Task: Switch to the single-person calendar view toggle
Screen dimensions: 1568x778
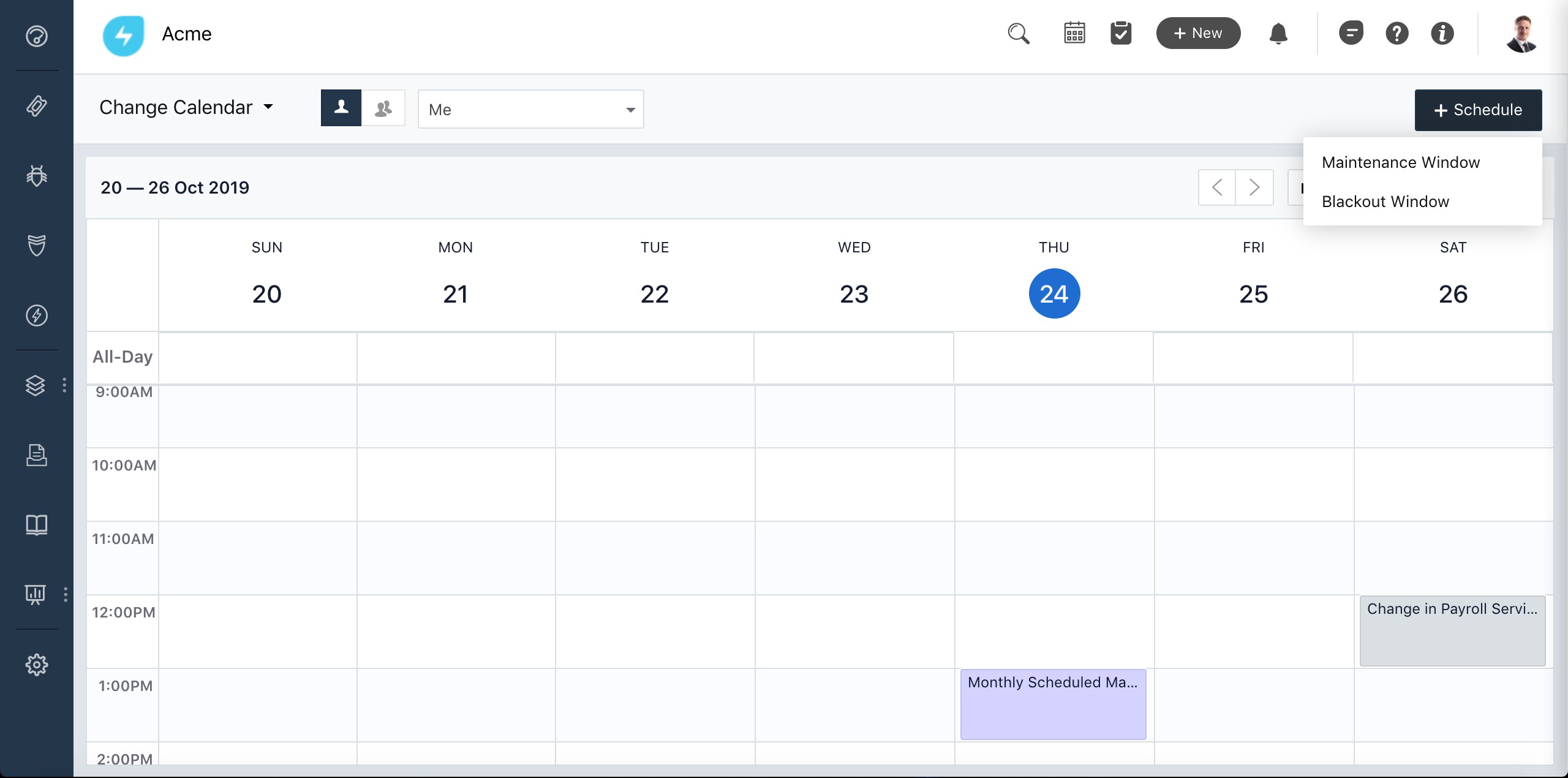Action: pyautogui.click(x=341, y=108)
